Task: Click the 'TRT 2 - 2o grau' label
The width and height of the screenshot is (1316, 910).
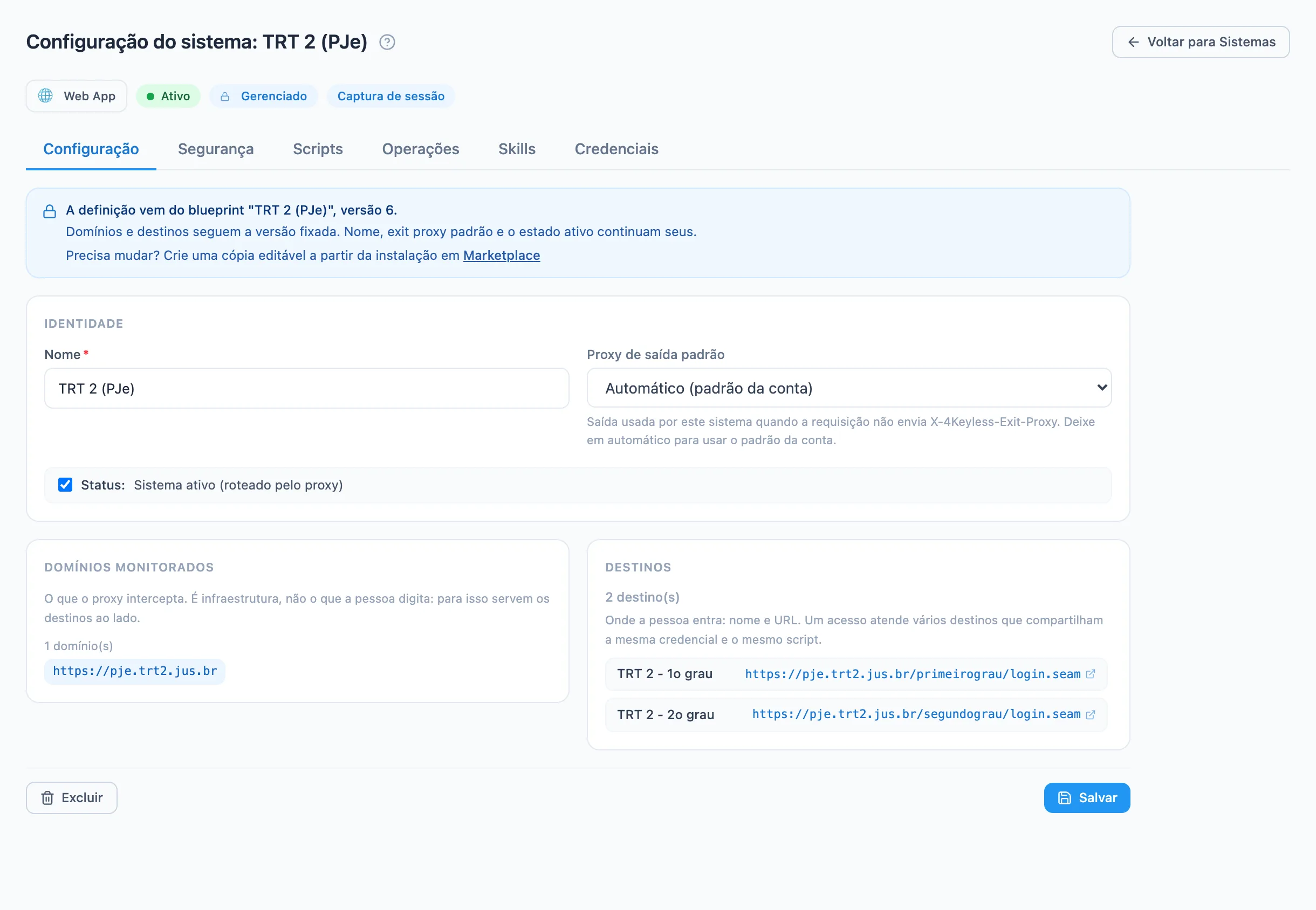Action: [x=666, y=714]
